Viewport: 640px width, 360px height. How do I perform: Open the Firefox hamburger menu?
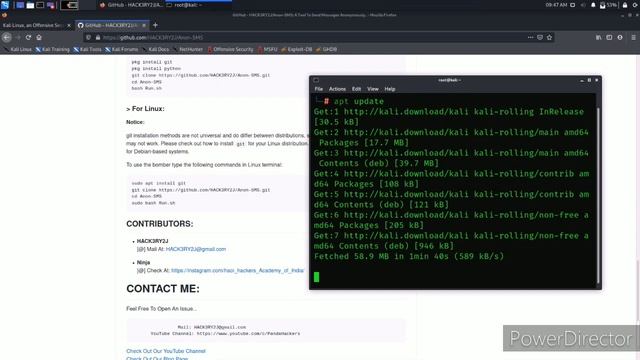pos(633,37)
